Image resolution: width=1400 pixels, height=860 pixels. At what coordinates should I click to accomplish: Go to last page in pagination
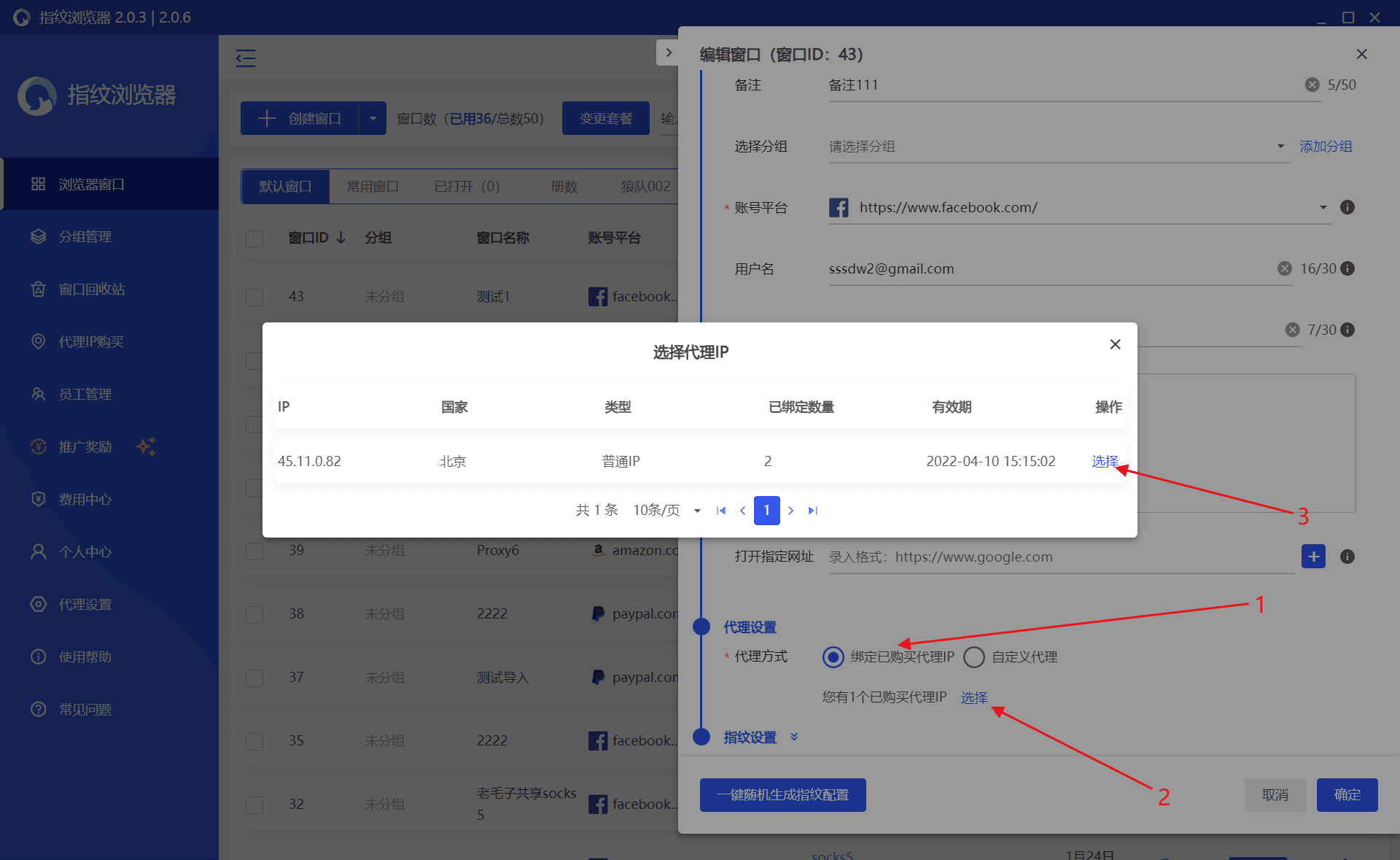(x=813, y=511)
